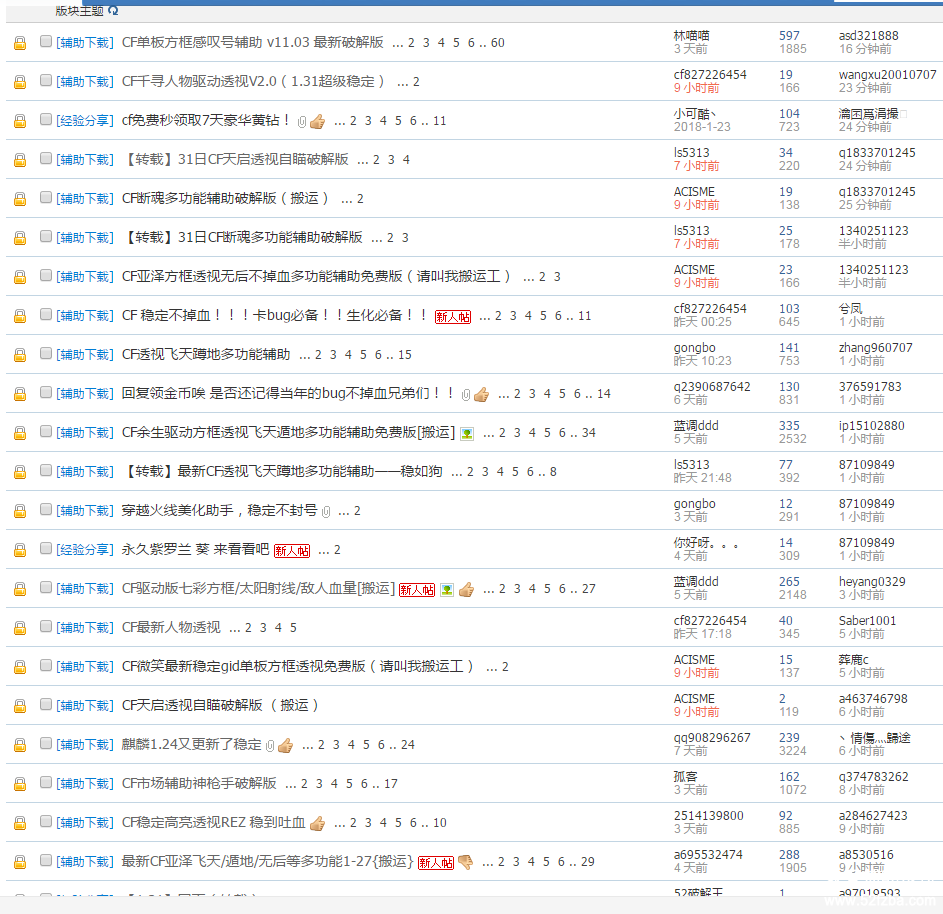
Task: Open thread 穿越火线美化助手，稳定不封号
Action: coord(220,510)
